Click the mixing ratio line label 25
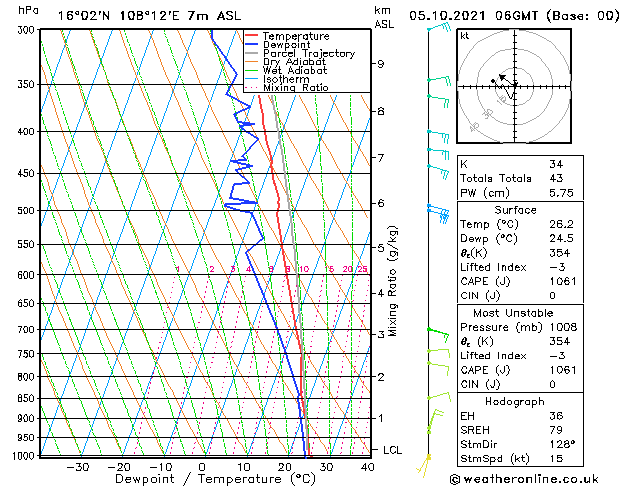 click(362, 269)
